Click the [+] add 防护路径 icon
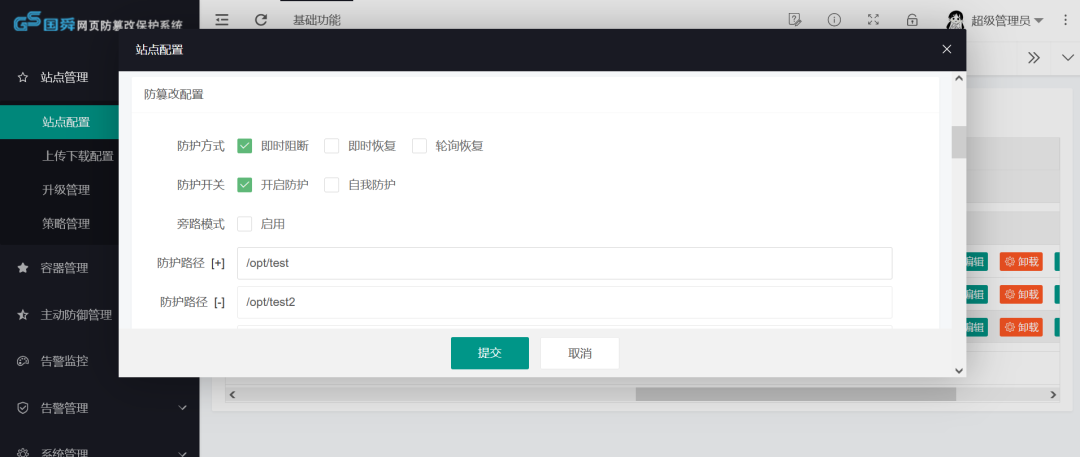Viewport: 1080px width, 457px height. 218,263
